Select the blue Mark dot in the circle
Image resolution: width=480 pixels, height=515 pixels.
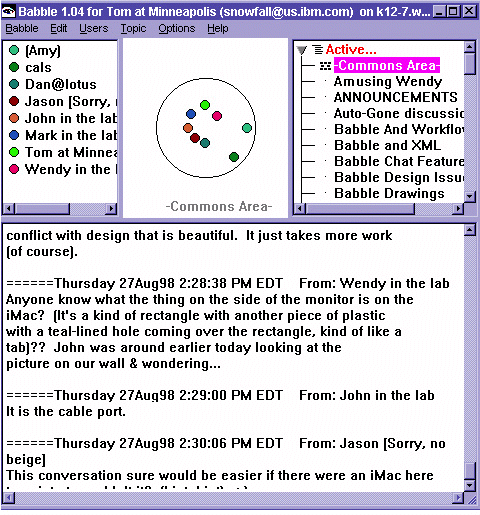[191, 114]
